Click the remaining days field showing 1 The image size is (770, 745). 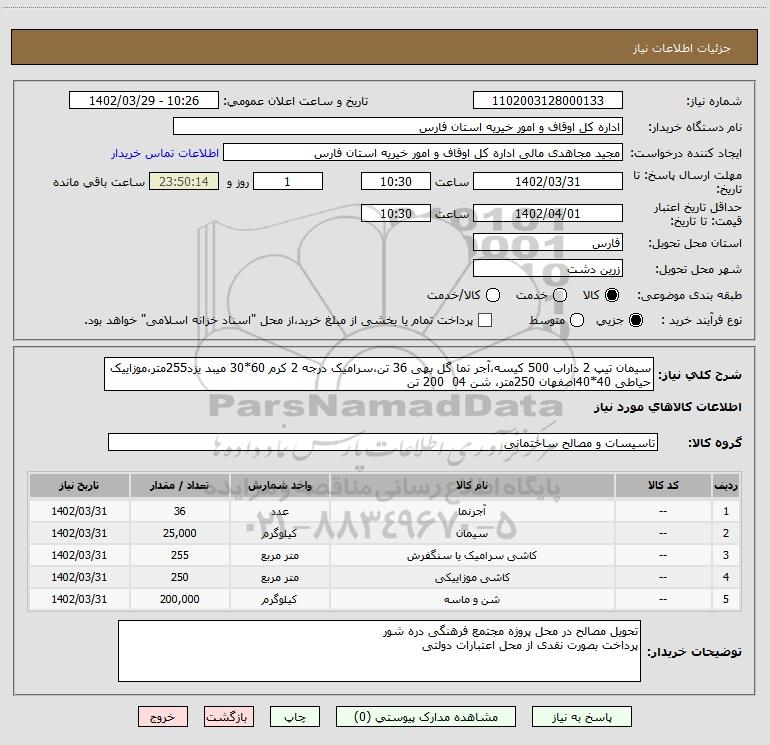(x=288, y=181)
